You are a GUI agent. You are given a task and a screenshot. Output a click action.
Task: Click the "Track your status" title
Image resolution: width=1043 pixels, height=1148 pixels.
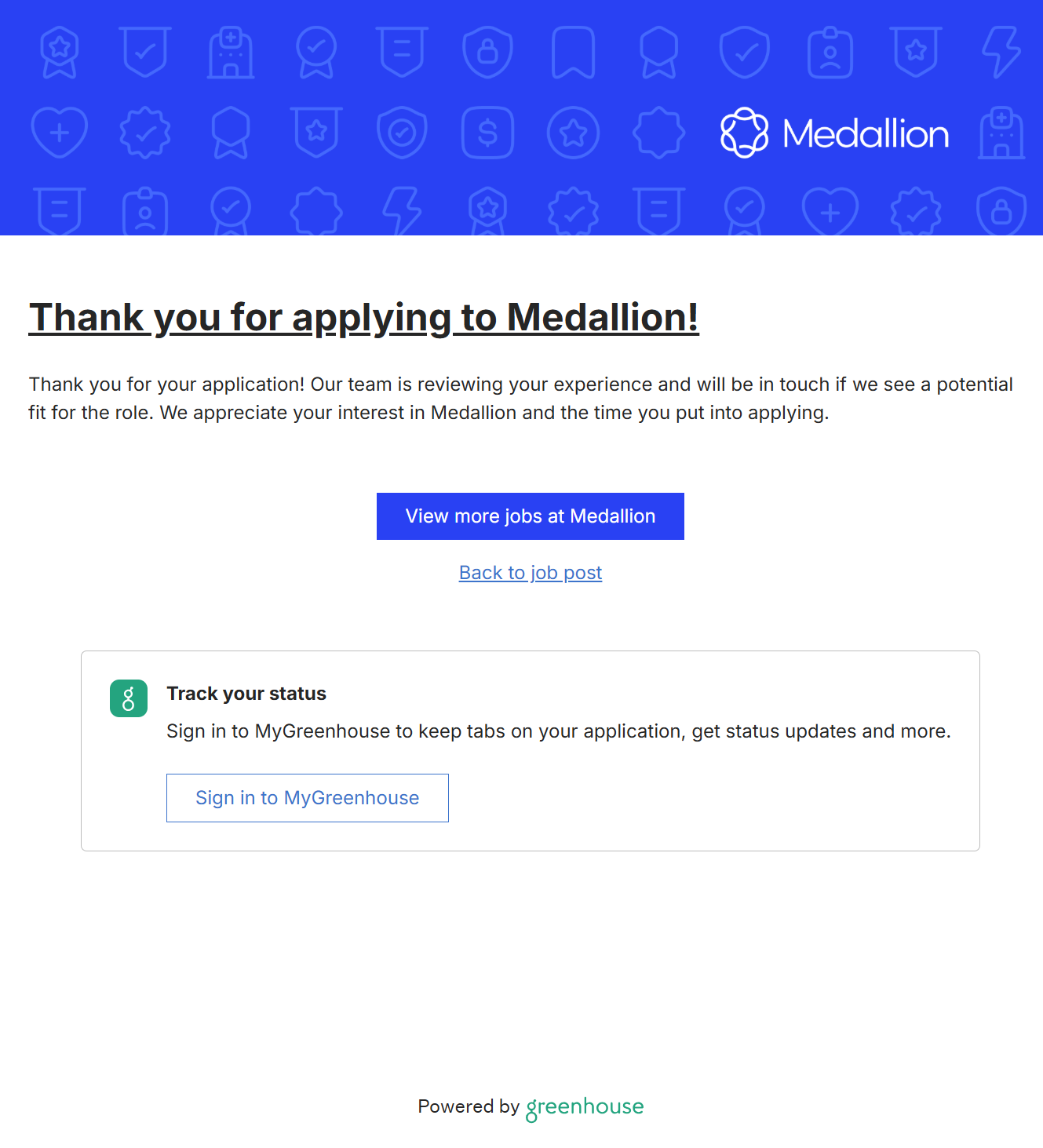[x=246, y=694]
